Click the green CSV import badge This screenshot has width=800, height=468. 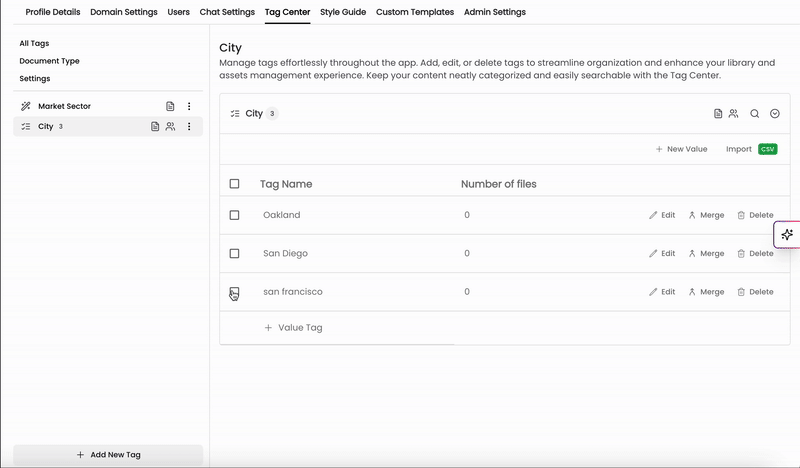767,149
